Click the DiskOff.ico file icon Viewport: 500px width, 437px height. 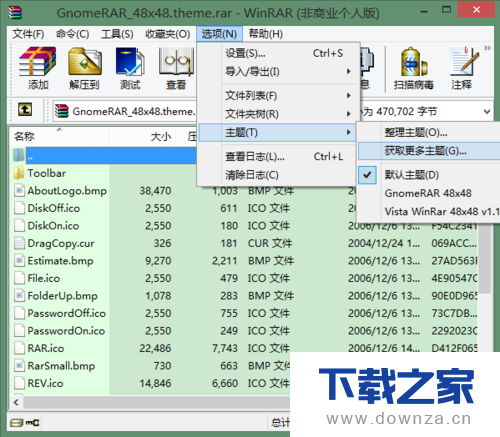[x=19, y=208]
